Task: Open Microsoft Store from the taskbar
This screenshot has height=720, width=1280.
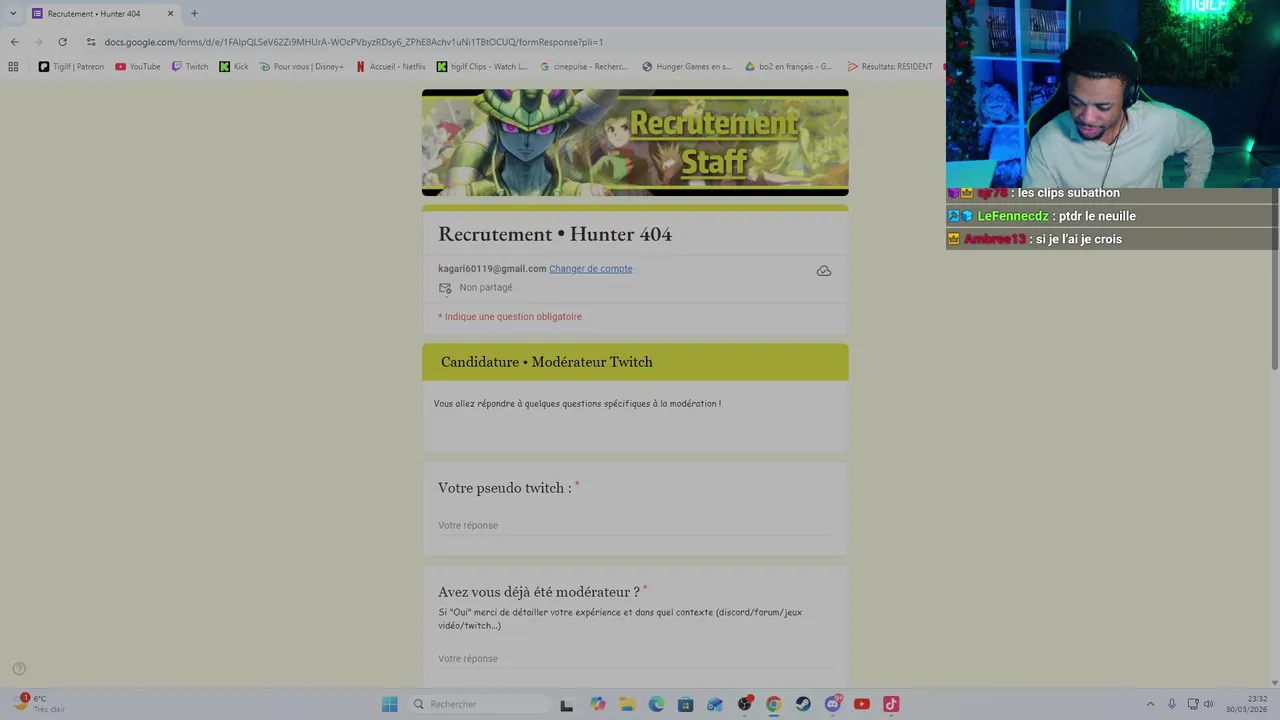Action: 685,704
